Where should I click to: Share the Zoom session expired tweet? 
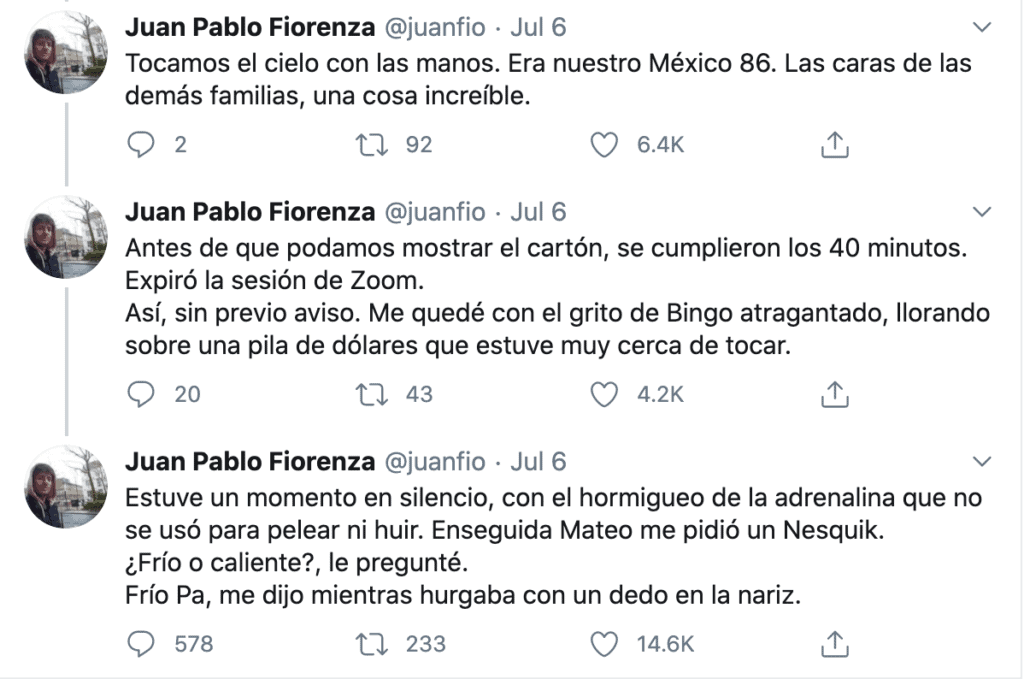(x=834, y=395)
